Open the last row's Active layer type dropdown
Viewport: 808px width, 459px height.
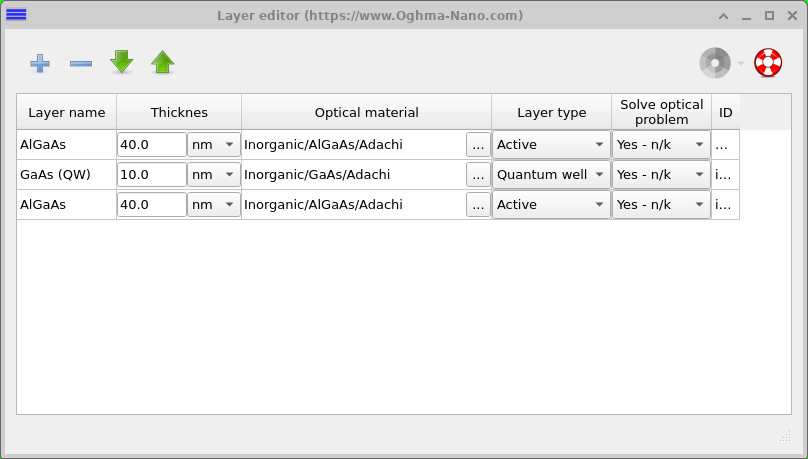(x=551, y=205)
